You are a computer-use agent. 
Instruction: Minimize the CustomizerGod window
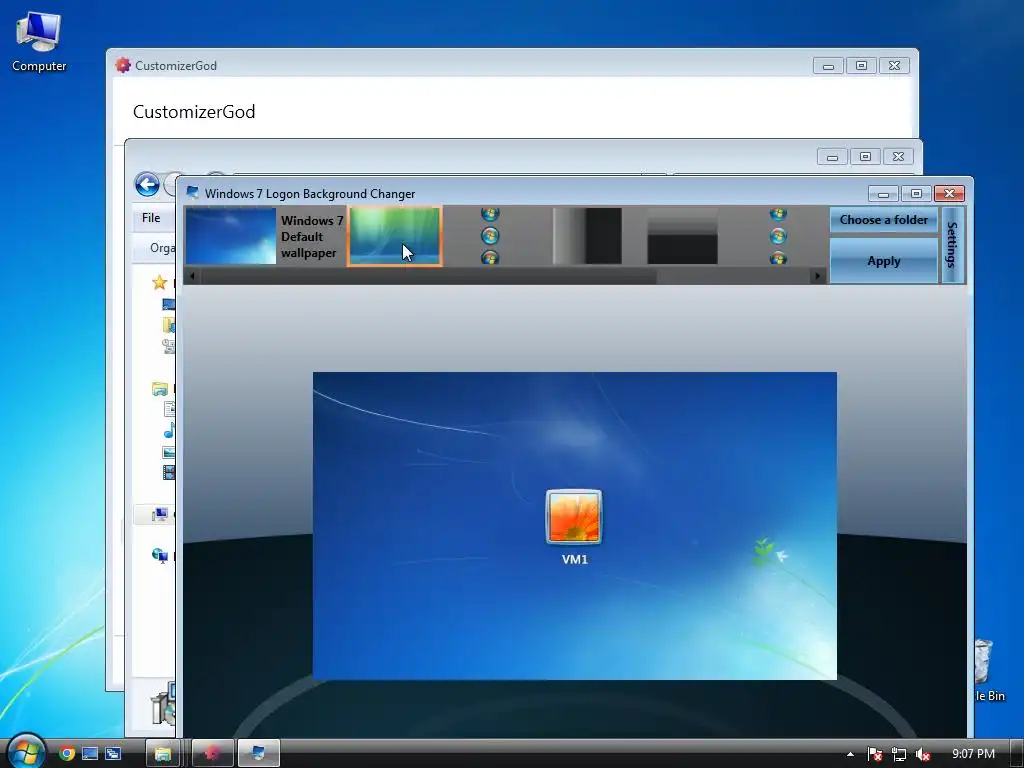828,66
